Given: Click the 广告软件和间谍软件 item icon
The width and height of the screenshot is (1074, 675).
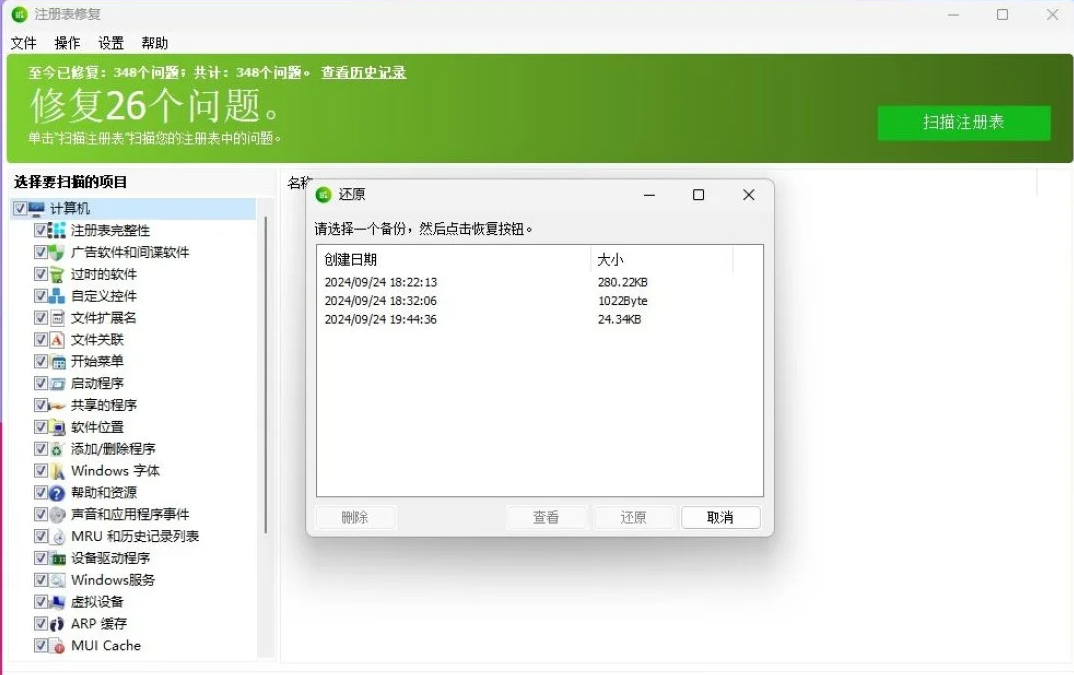Looking at the screenshot, I should pos(57,252).
